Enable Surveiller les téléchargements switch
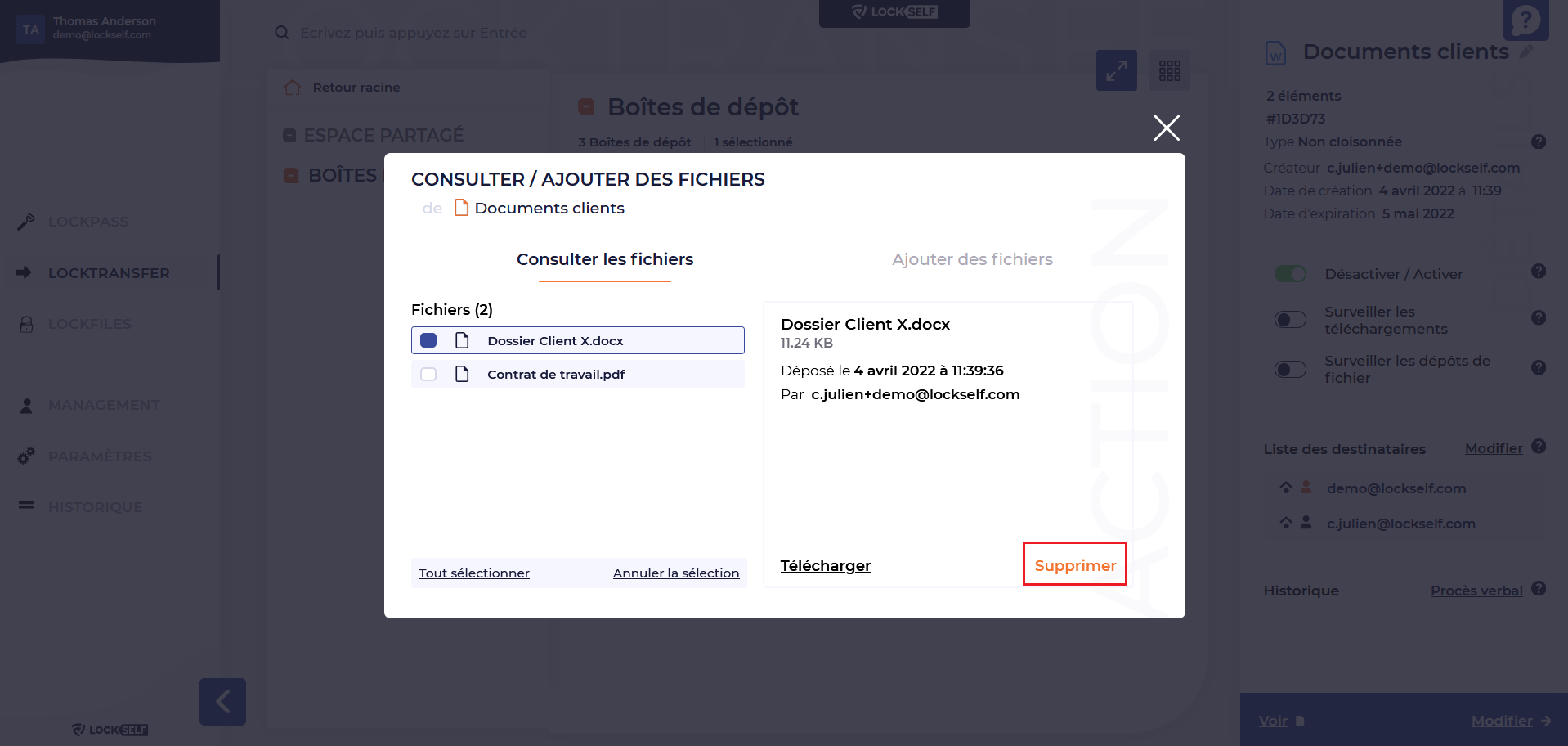 click(1290, 320)
